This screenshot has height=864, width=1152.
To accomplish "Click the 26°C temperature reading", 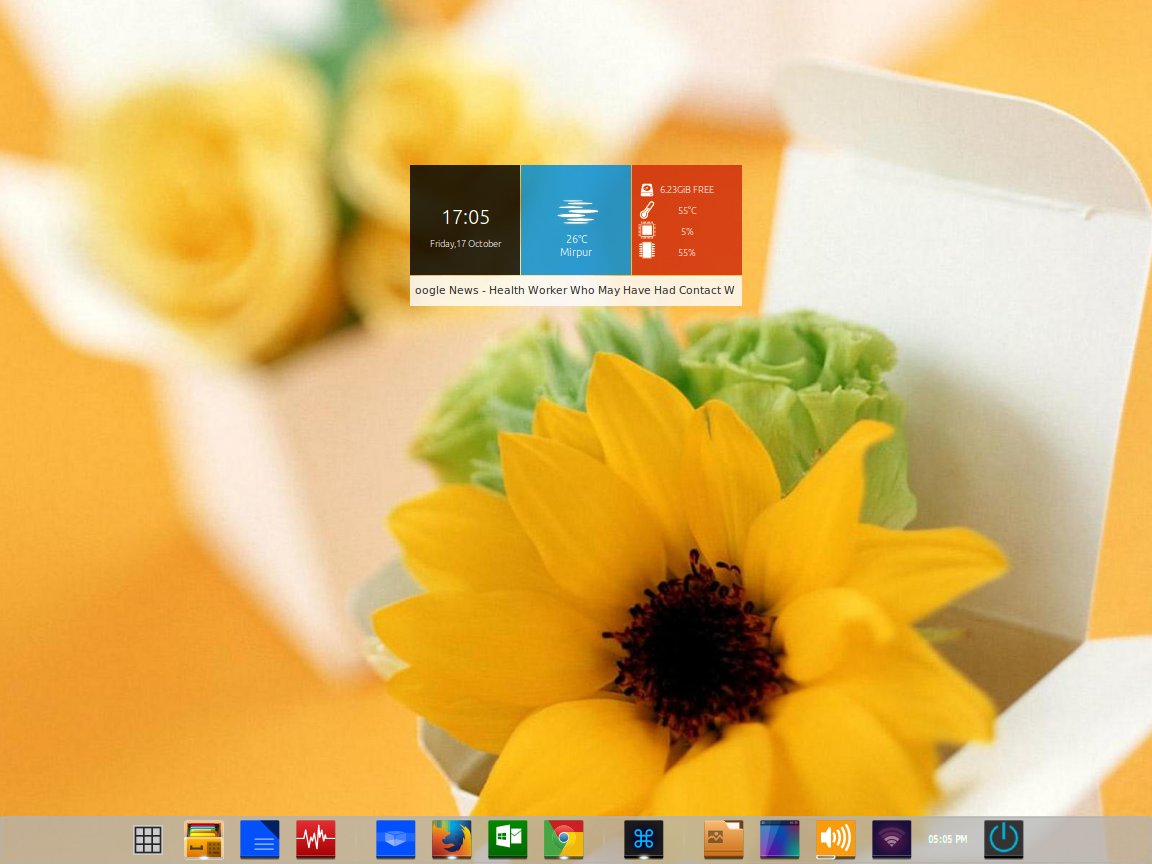I will point(577,239).
